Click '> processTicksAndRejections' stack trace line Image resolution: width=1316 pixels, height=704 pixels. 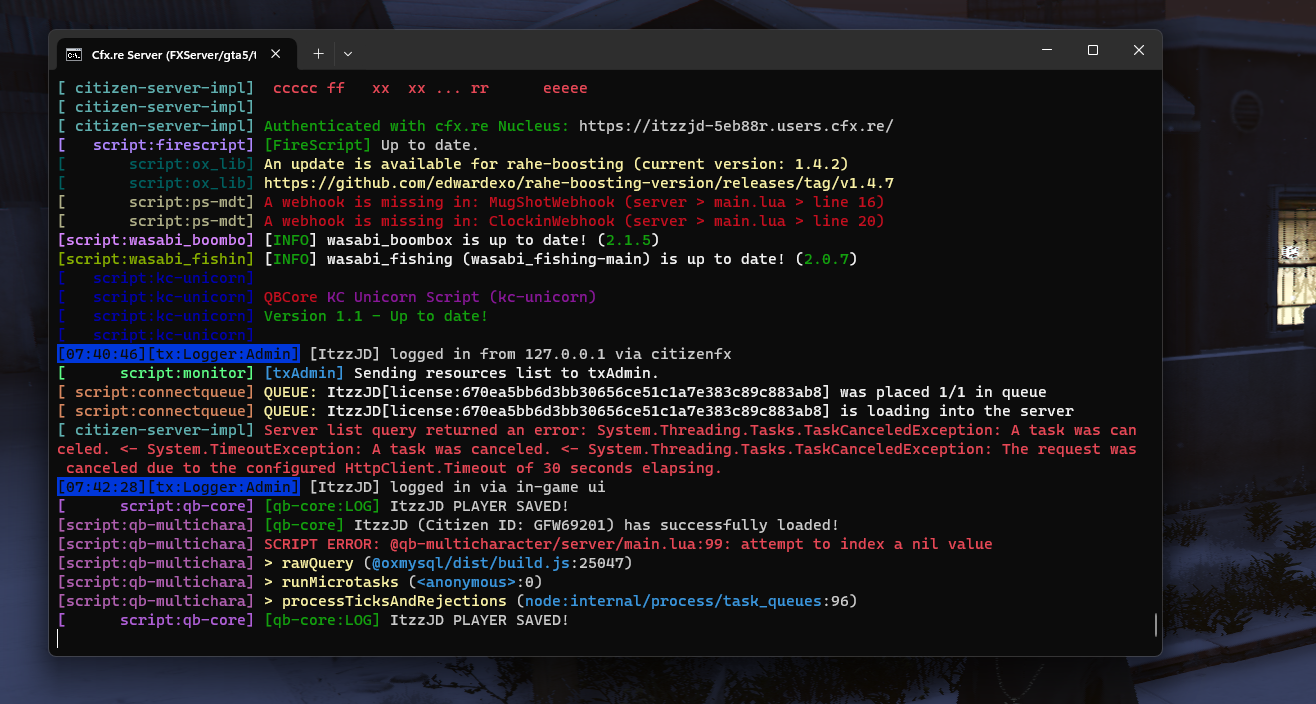pos(561,601)
